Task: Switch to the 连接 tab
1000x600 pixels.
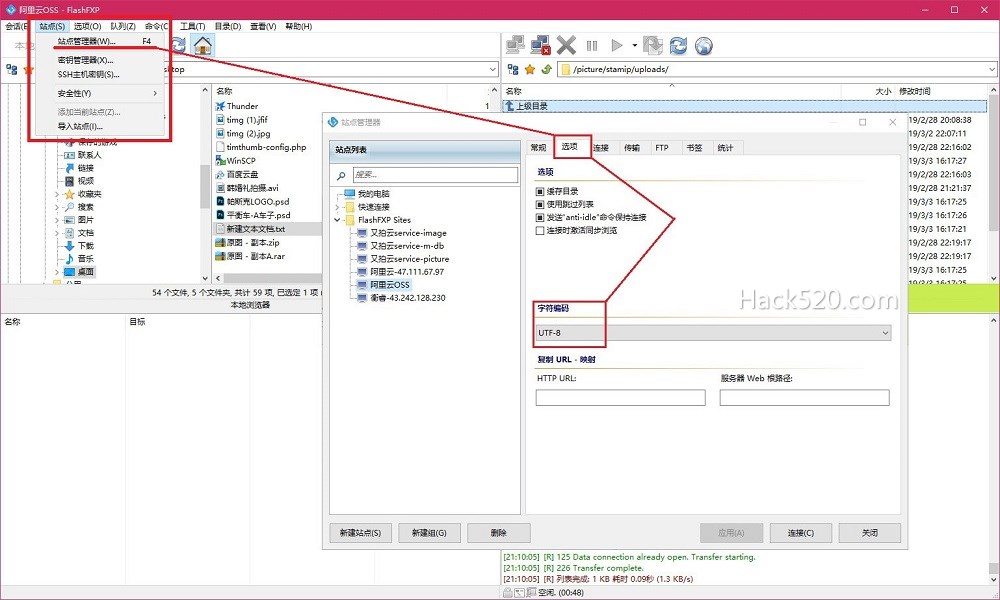Action: click(x=601, y=148)
